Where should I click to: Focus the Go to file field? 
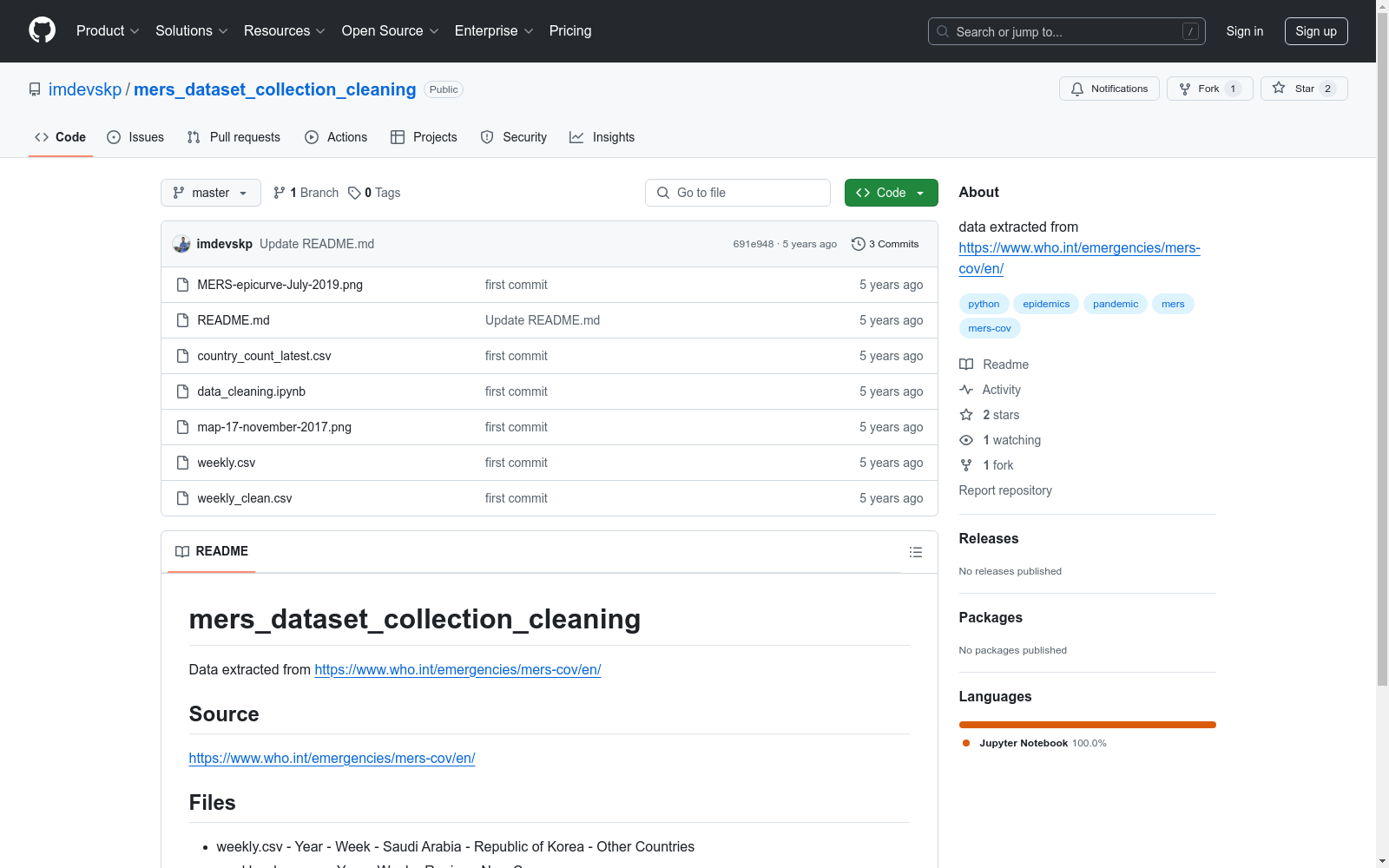coord(738,193)
